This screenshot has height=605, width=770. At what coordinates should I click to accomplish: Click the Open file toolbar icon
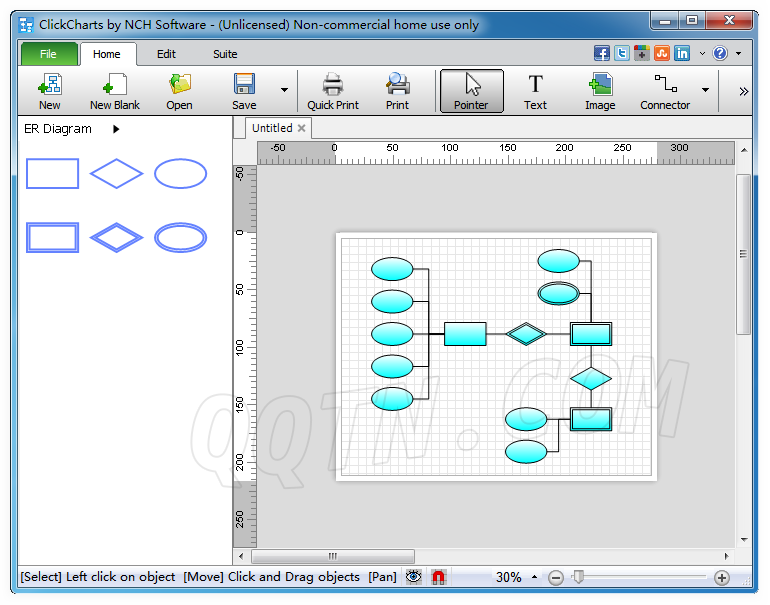click(x=180, y=91)
